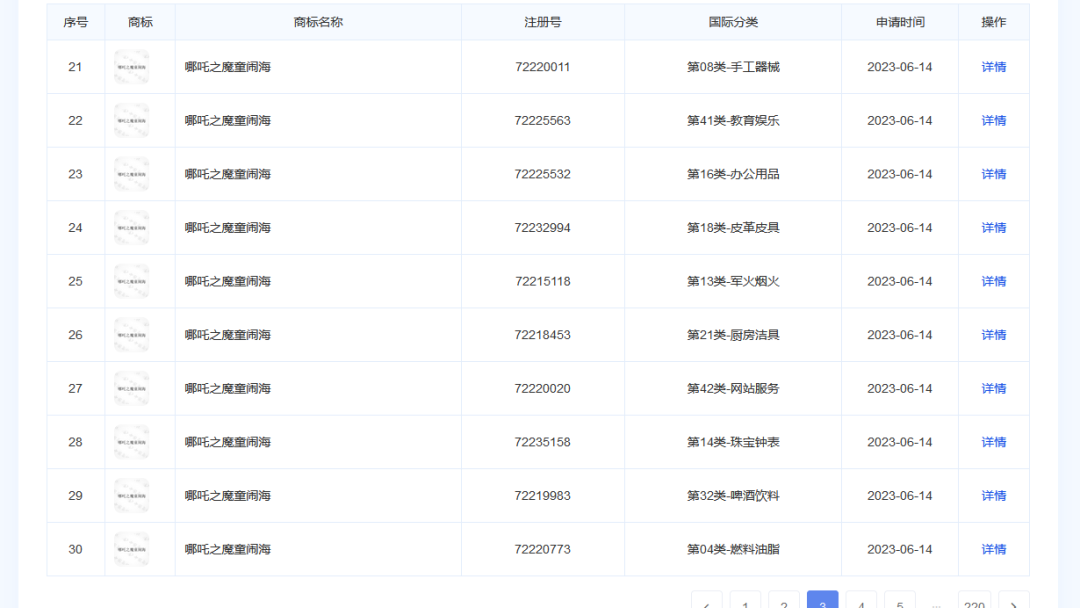Jump to last page 220
Image resolution: width=1080 pixels, height=608 pixels.
coord(974,602)
